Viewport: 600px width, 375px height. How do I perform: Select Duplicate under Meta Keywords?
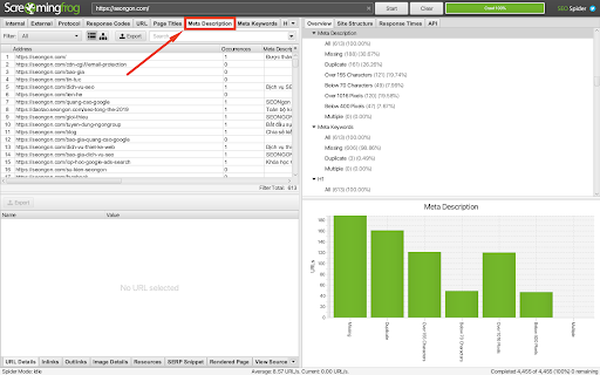pyautogui.click(x=349, y=158)
